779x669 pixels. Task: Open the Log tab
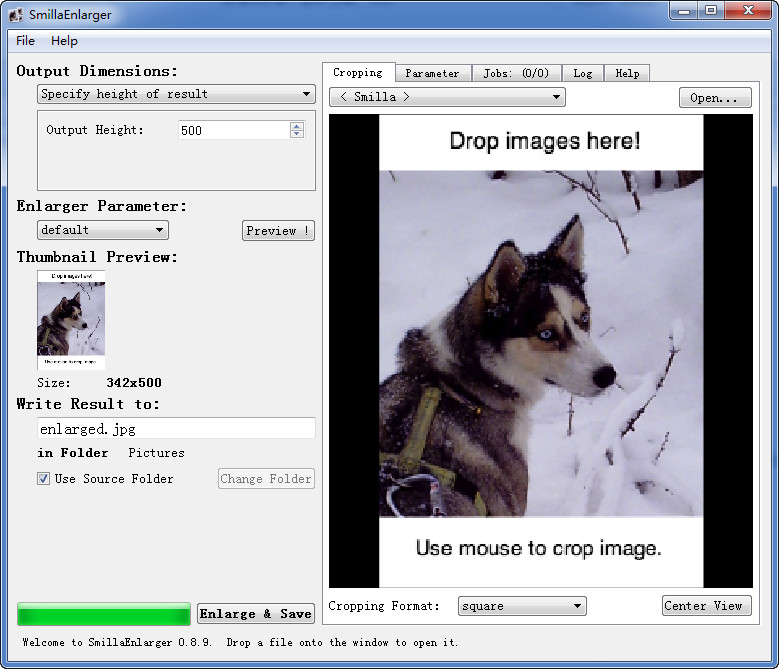coord(582,73)
